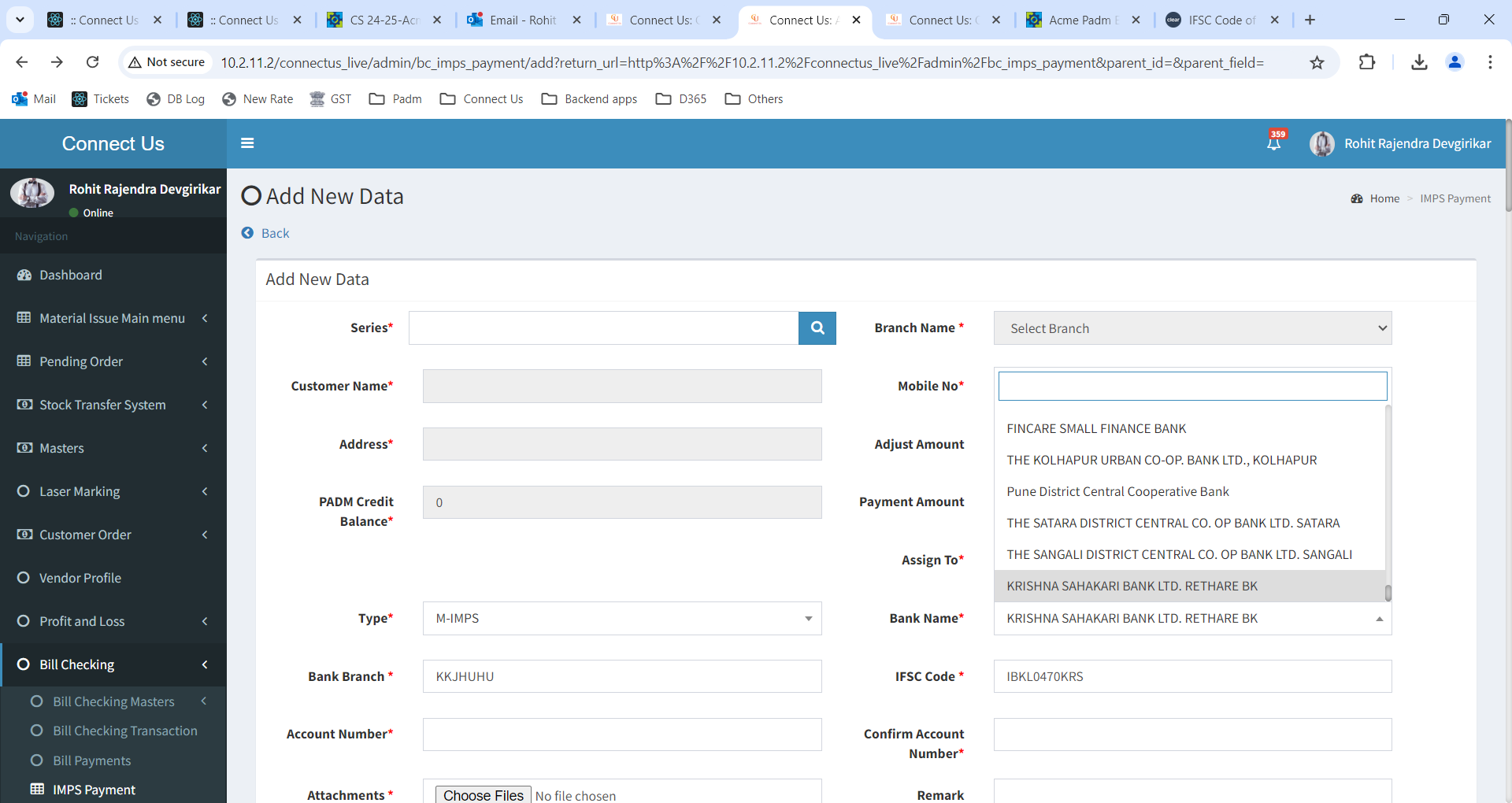Expand Material Issue Main menu
Viewport: 1512px width, 803px height.
point(205,318)
